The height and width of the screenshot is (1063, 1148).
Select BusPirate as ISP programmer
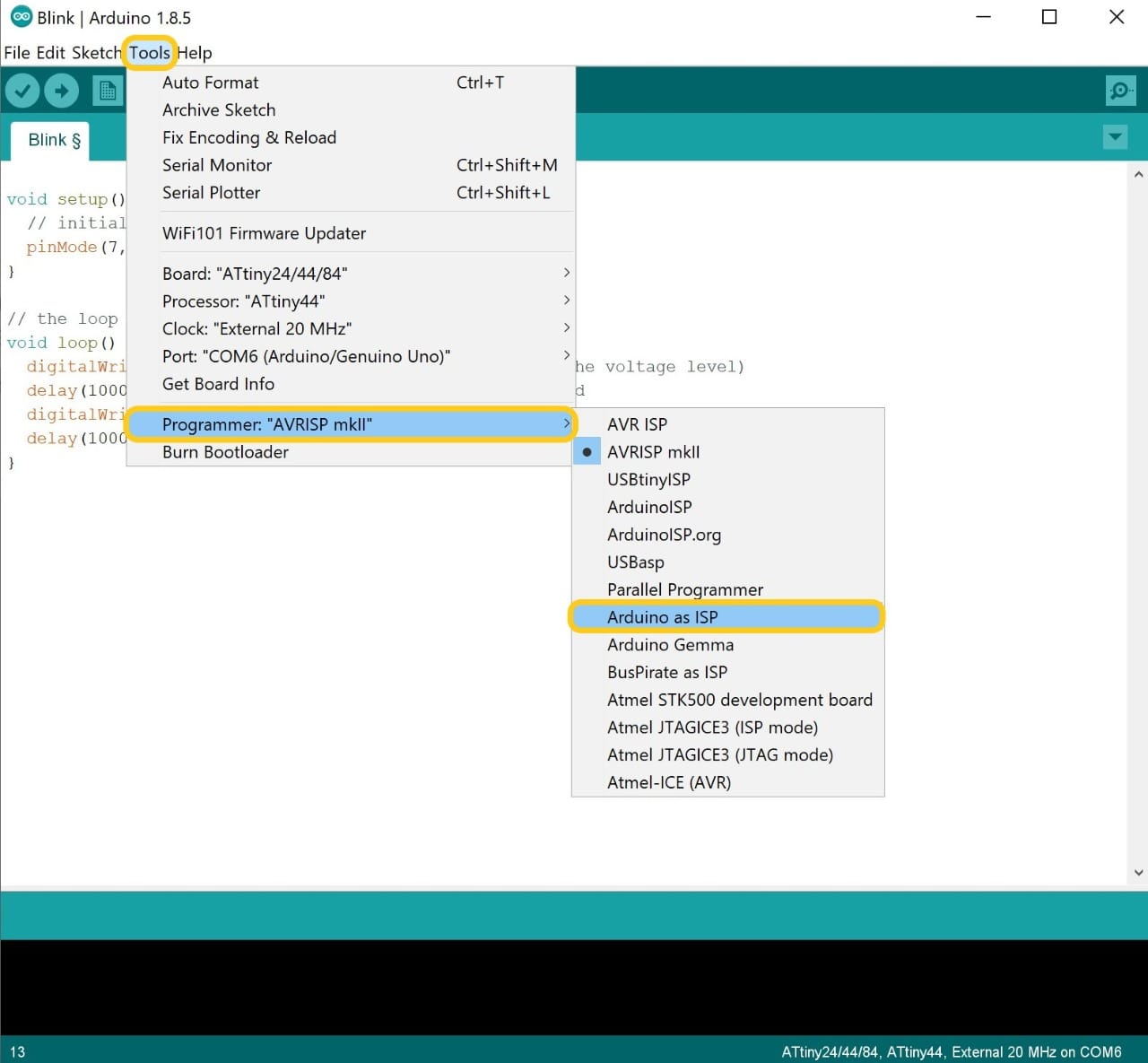pos(728,673)
